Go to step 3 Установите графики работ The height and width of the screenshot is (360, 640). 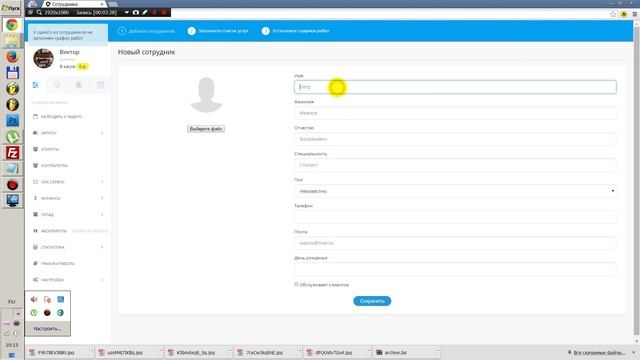click(x=296, y=31)
